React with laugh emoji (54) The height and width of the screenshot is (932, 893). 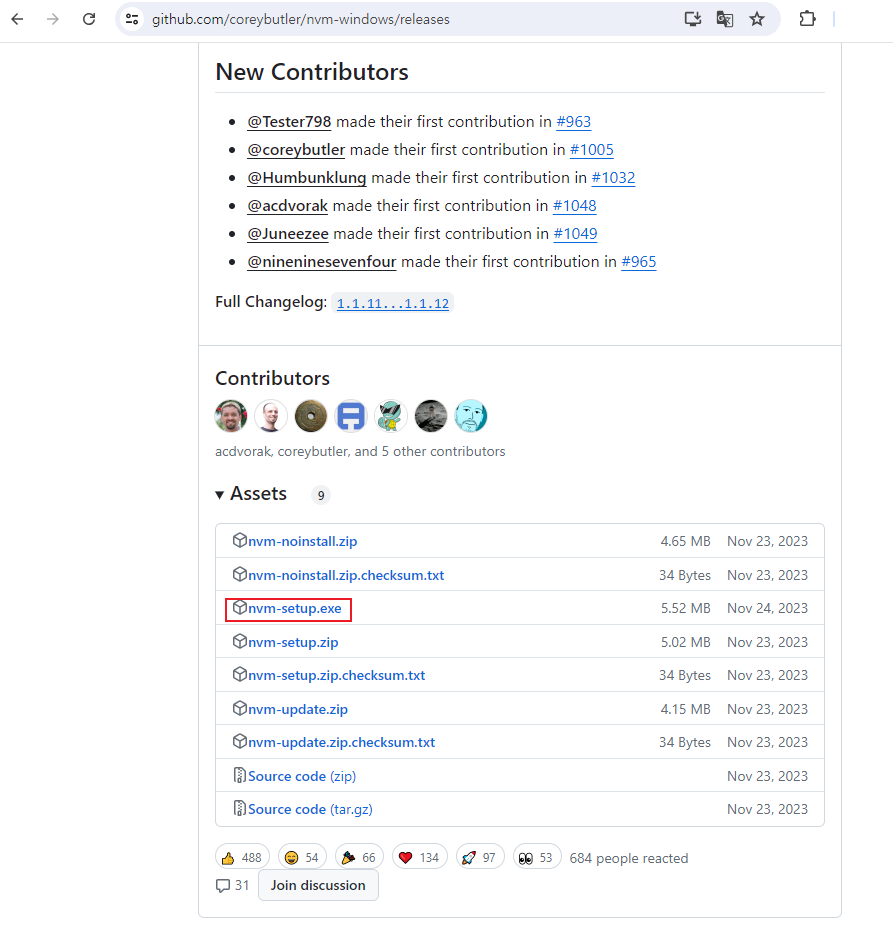pyautogui.click(x=302, y=858)
